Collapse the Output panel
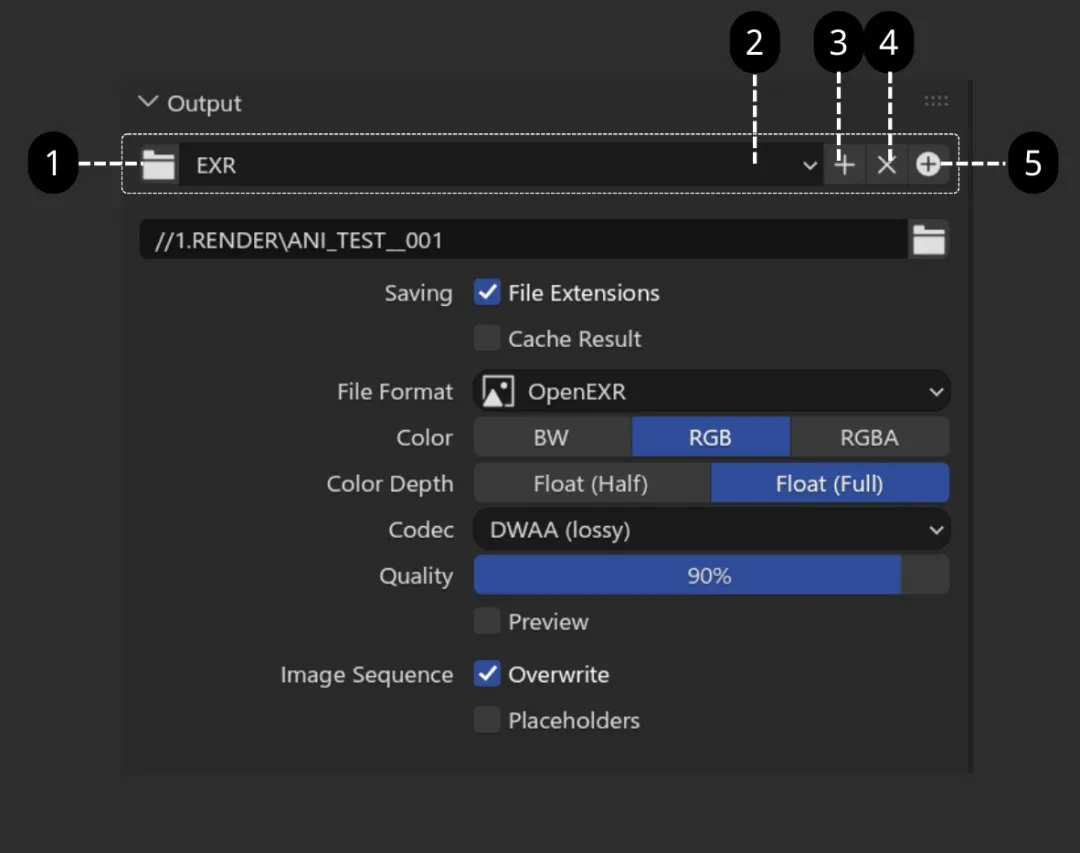Image resolution: width=1080 pixels, height=853 pixels. pos(149,102)
